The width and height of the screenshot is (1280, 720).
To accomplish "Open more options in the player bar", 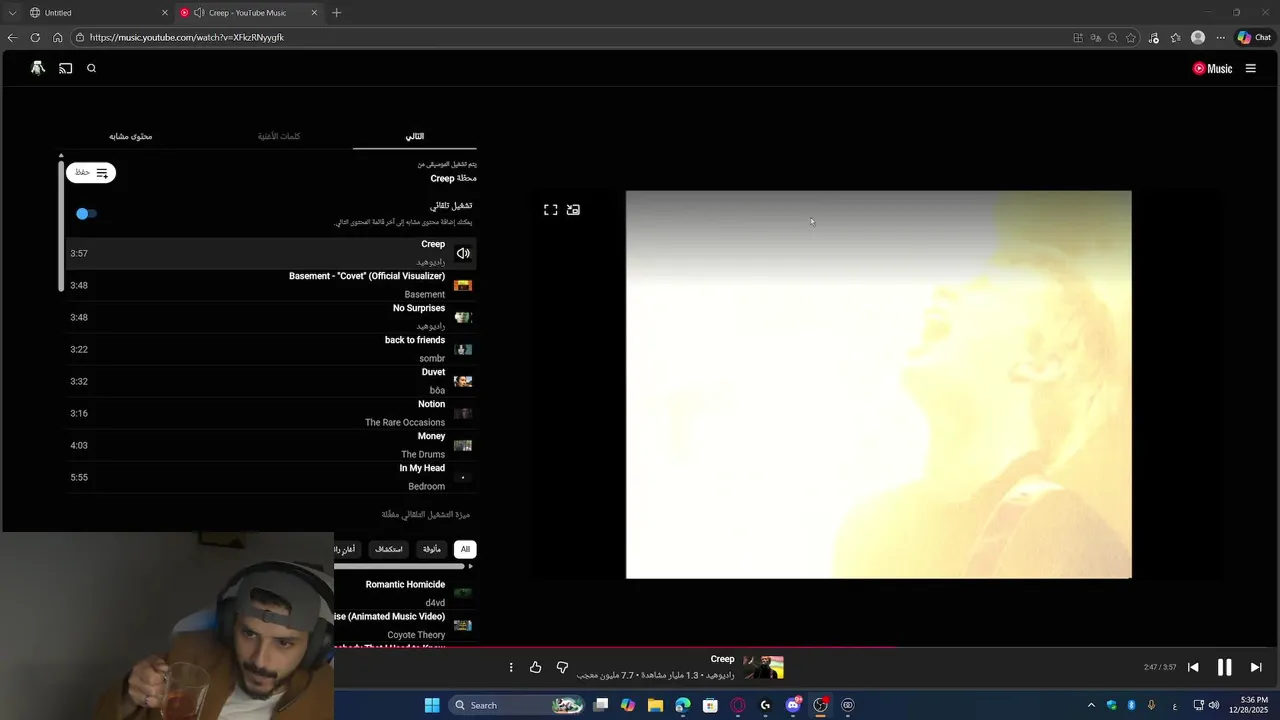I will 511,667.
